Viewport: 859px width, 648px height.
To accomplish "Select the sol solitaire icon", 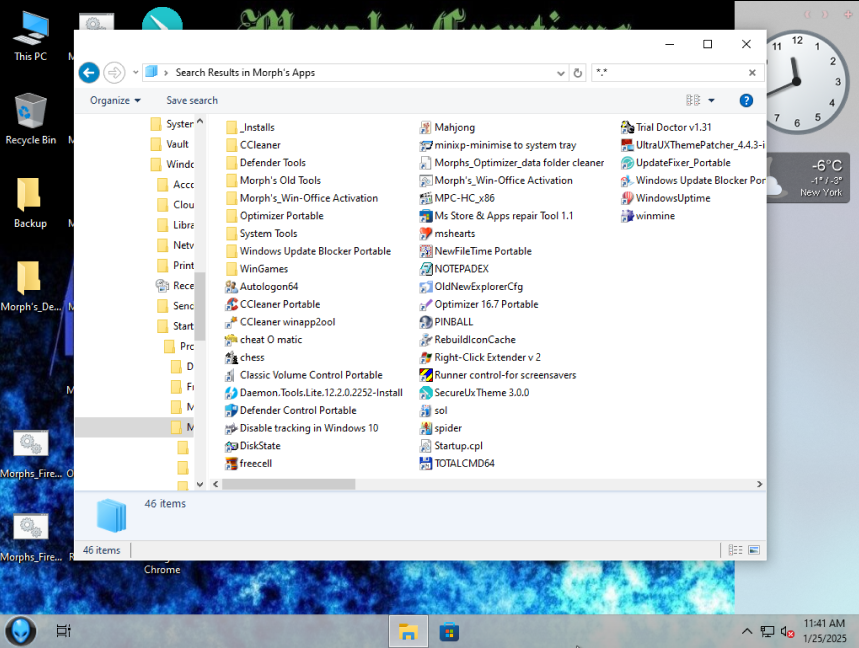I will click(x=426, y=411).
